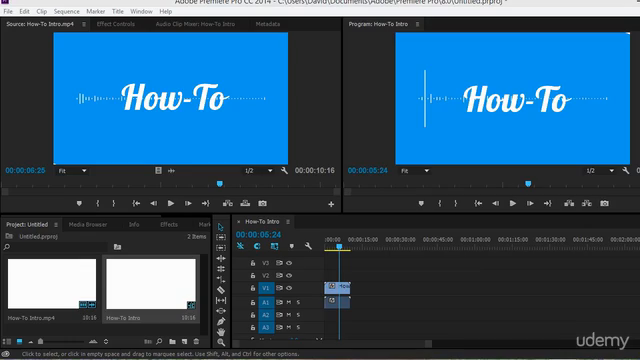
Task: Toggle V1 track targeting
Action: click(266, 288)
